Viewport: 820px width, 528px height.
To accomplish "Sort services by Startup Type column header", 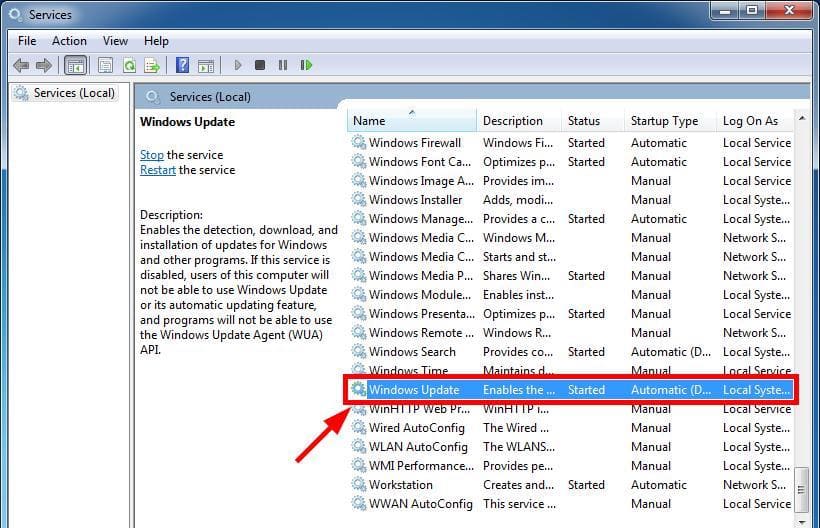I will pos(664,121).
